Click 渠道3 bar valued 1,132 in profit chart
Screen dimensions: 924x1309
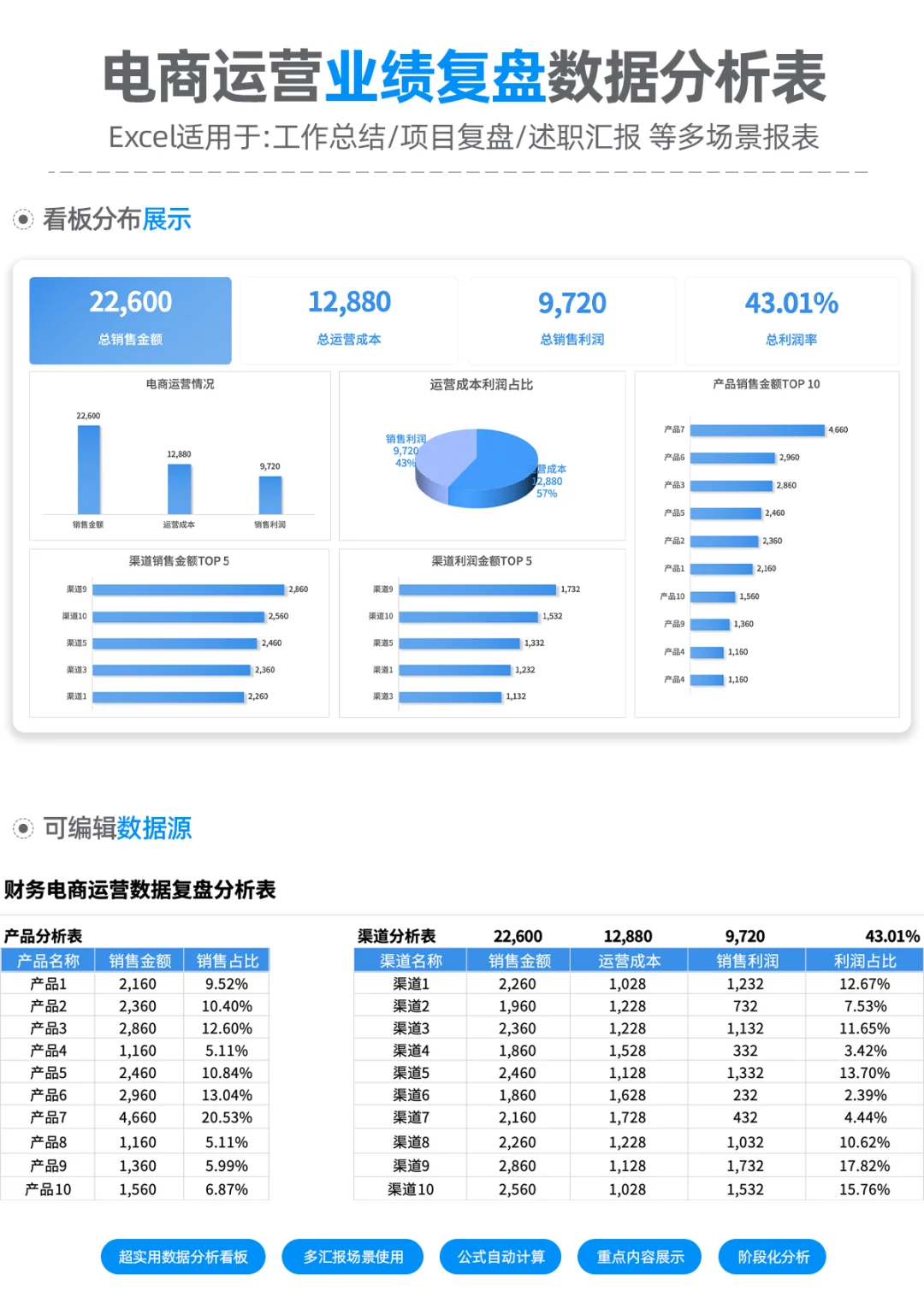pos(450,696)
